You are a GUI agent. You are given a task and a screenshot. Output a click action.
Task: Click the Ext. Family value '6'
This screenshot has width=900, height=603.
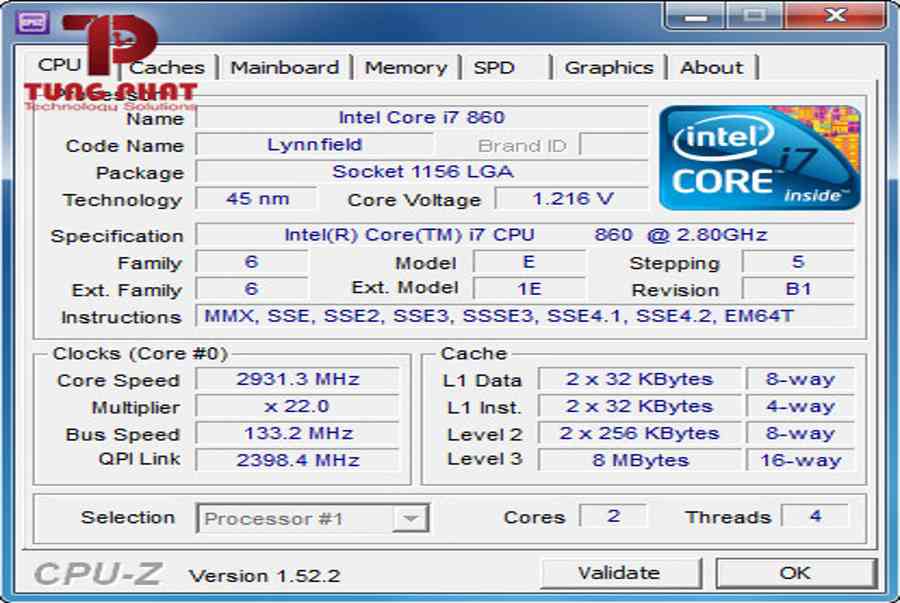(251, 289)
